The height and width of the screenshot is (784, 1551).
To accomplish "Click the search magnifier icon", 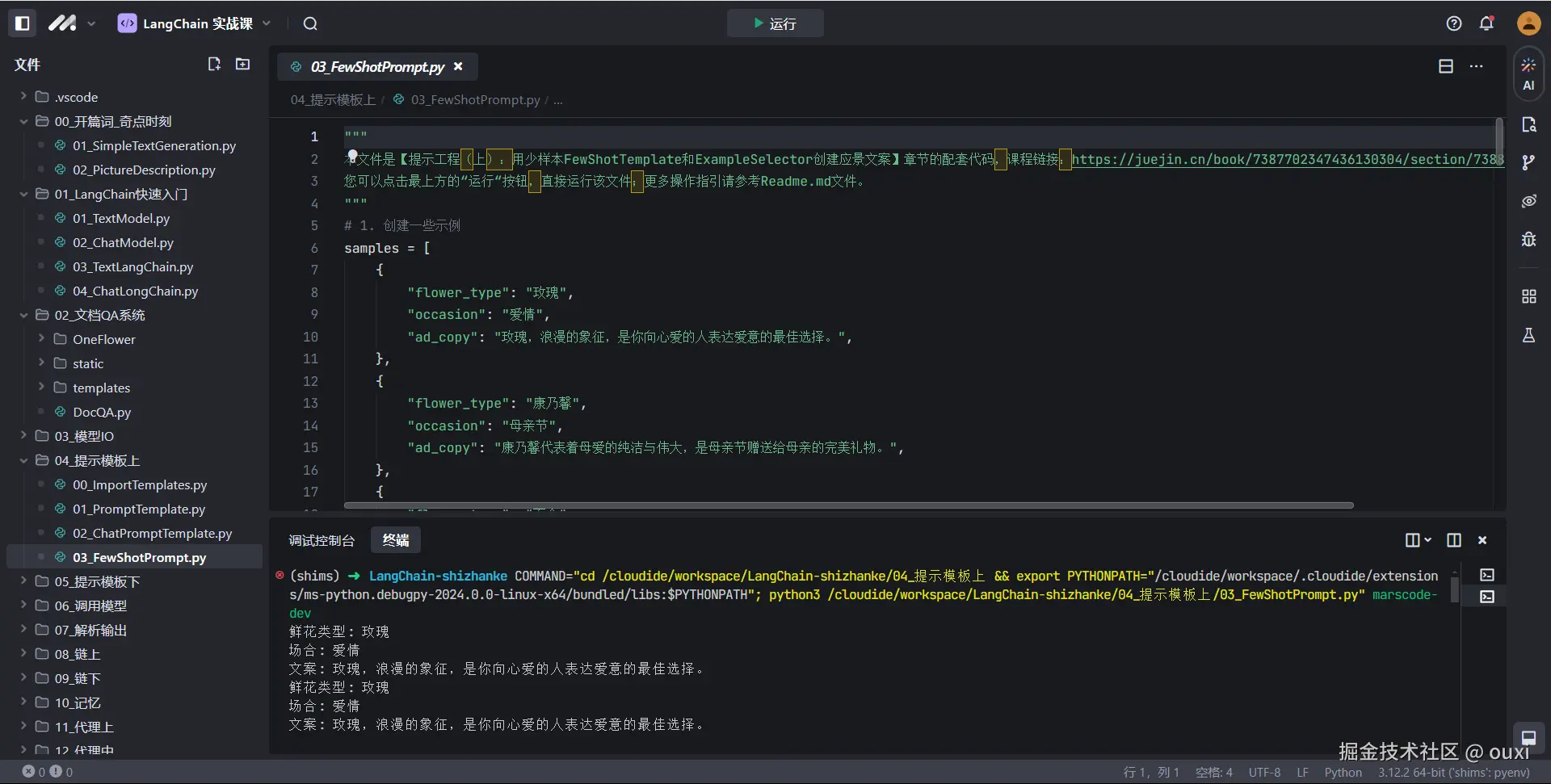I will 310,23.
